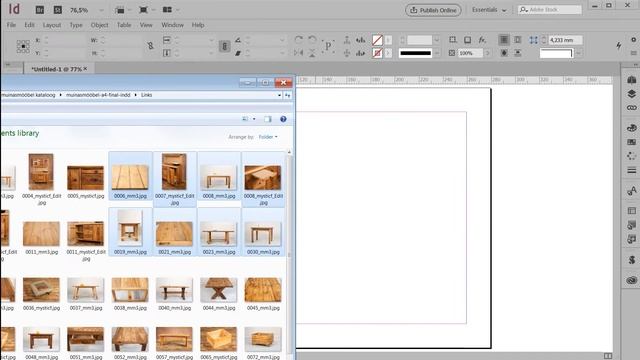Click the reference point locator grid
This screenshot has height=360, width=640.
pos(23,47)
